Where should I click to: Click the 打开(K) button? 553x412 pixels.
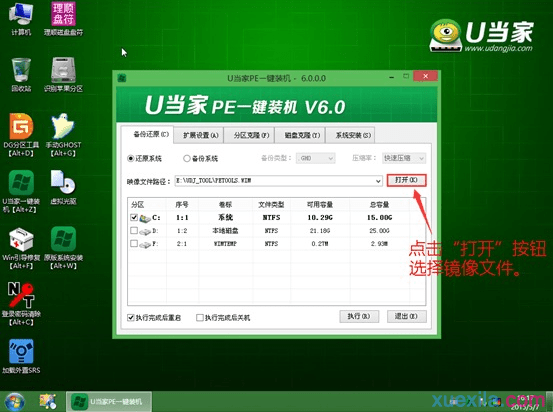406,180
